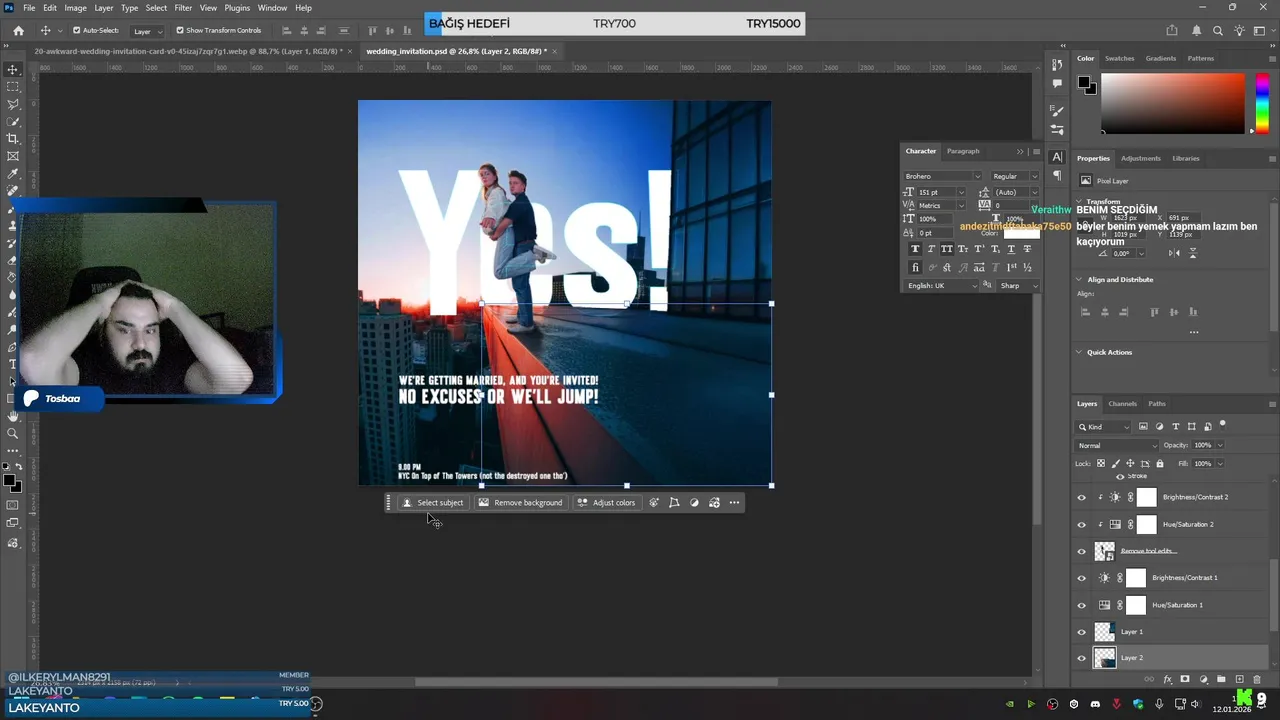The width and height of the screenshot is (1280, 720).
Task: Open the Kind layer filter dropdown
Action: (1104, 427)
